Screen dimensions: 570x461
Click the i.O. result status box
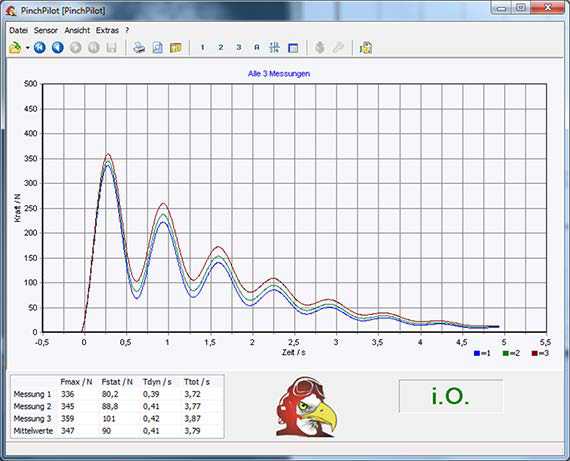point(451,396)
